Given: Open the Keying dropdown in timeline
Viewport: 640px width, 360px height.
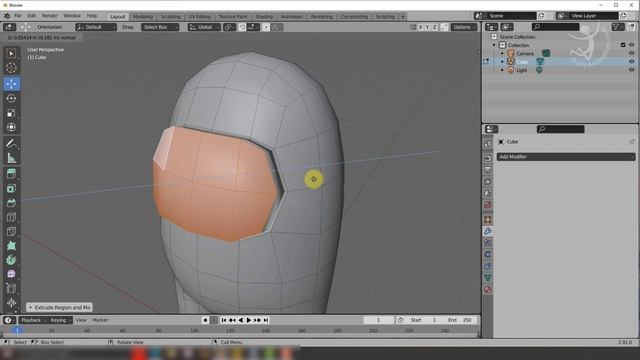Looking at the screenshot, I should click(61, 320).
